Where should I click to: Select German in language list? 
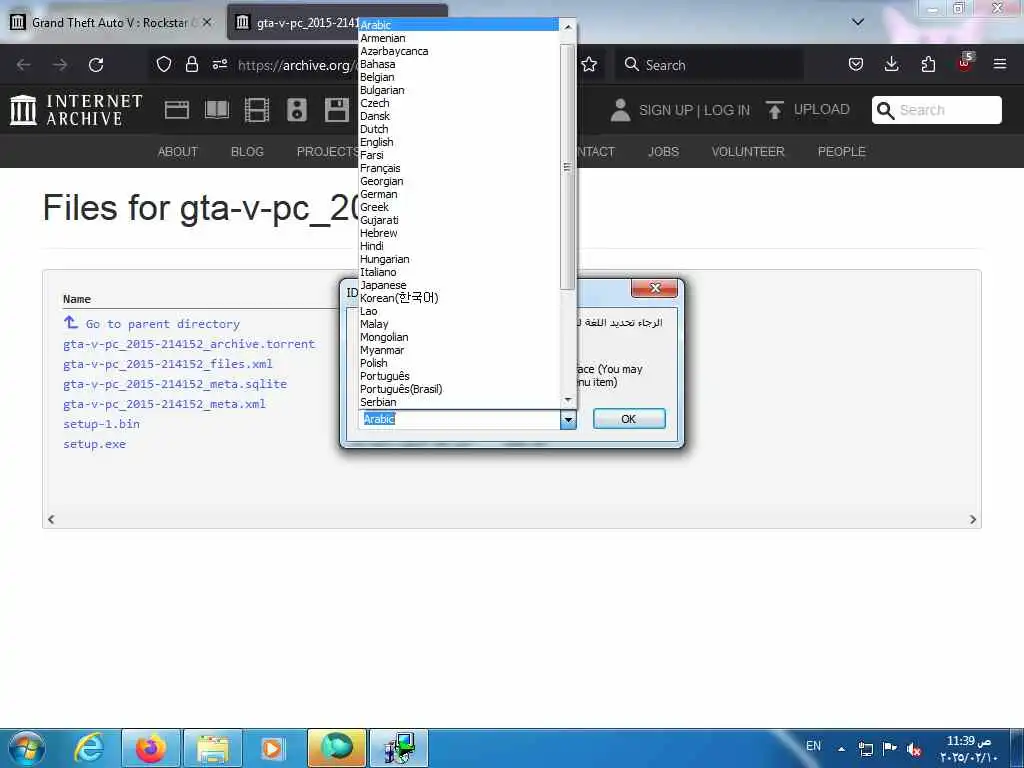pos(458,194)
